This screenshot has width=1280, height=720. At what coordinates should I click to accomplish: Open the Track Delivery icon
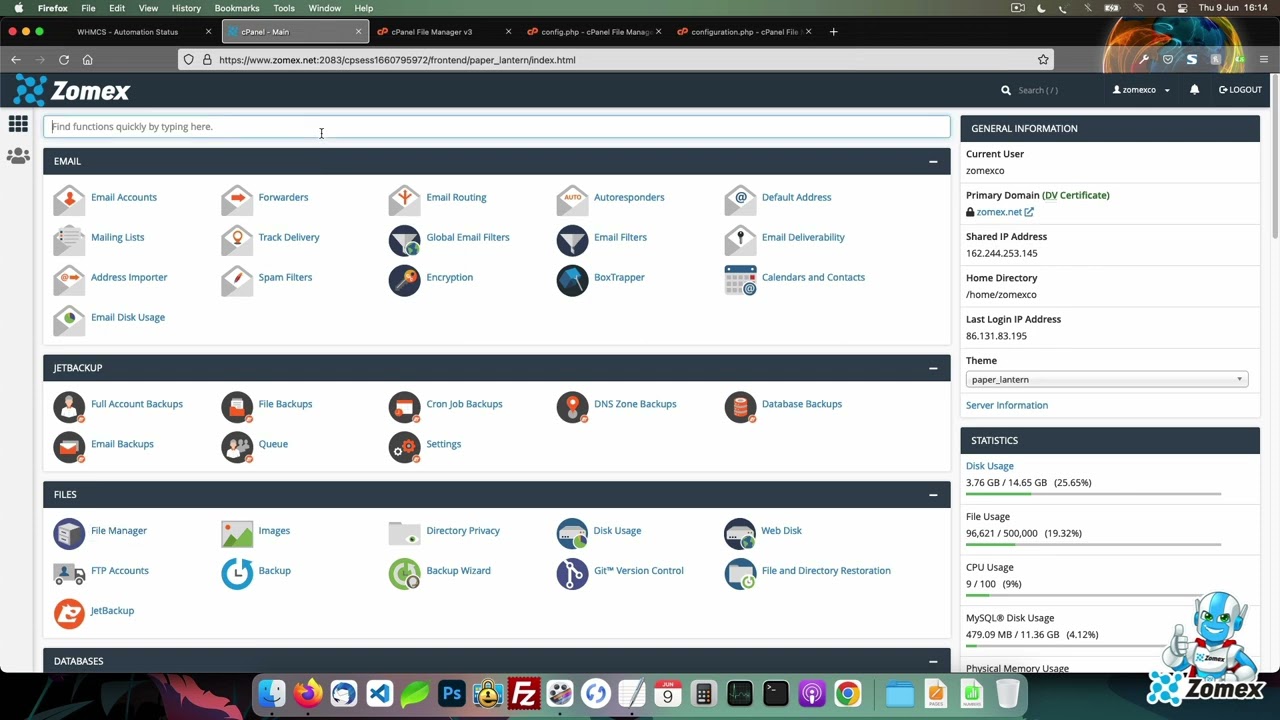237,239
